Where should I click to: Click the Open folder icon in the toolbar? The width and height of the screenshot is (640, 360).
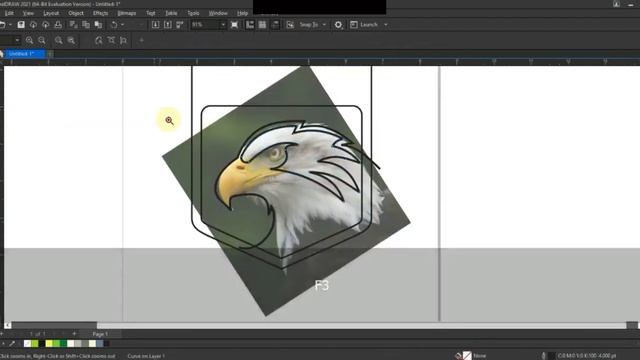click(x=2, y=25)
